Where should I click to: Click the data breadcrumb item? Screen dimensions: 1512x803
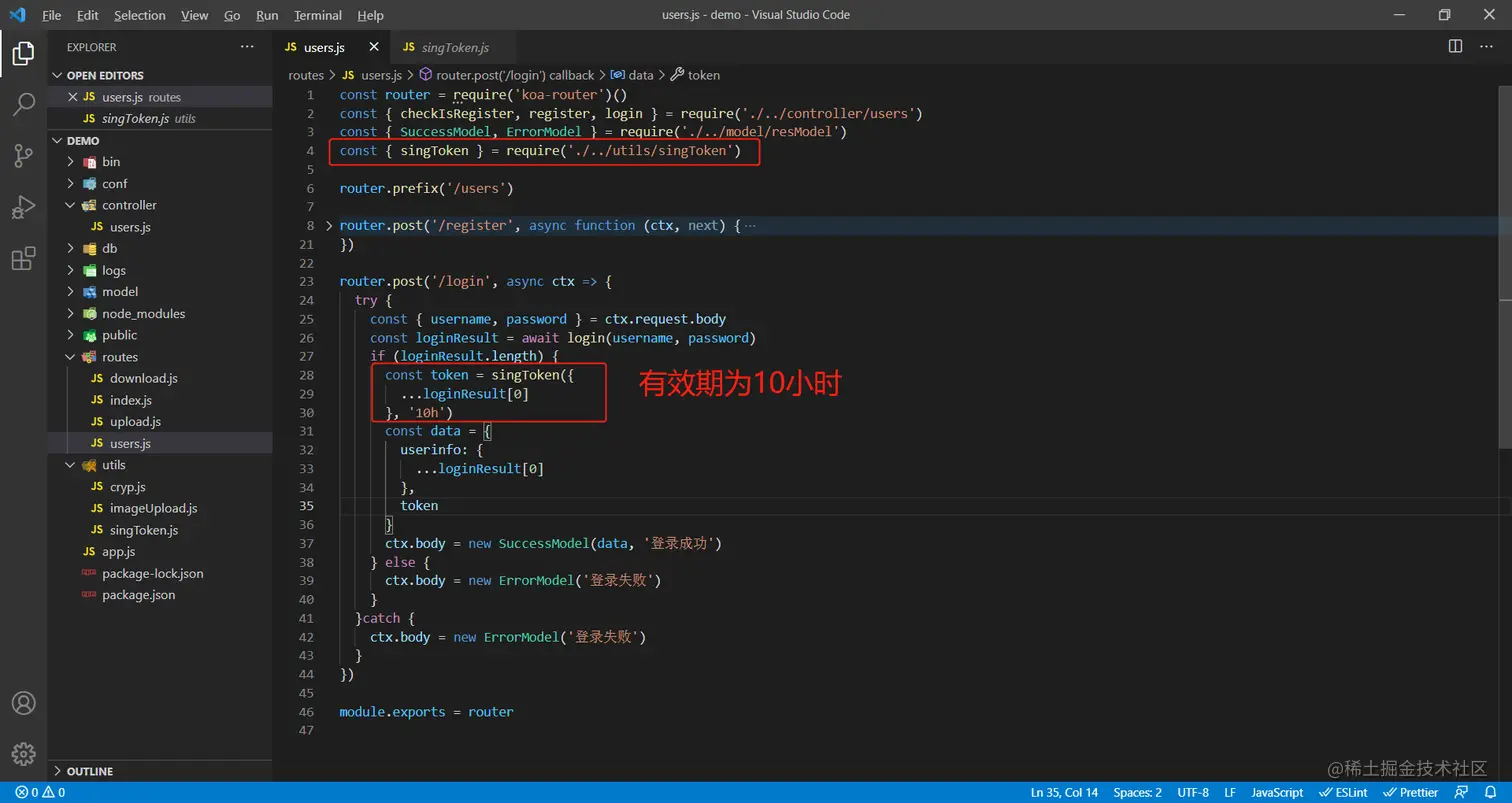pos(632,75)
